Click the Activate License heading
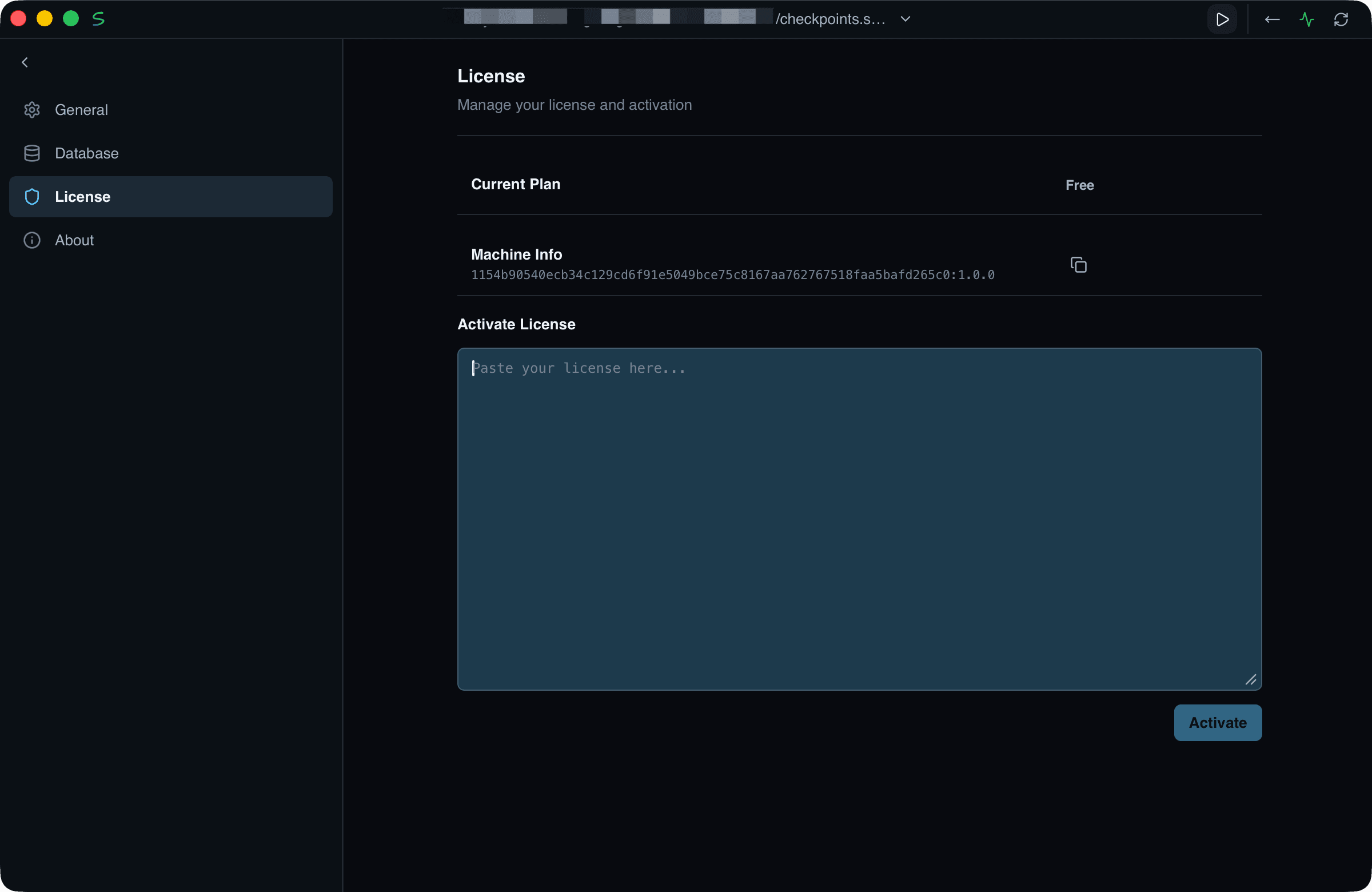This screenshot has width=1372, height=892. pyautogui.click(x=516, y=324)
